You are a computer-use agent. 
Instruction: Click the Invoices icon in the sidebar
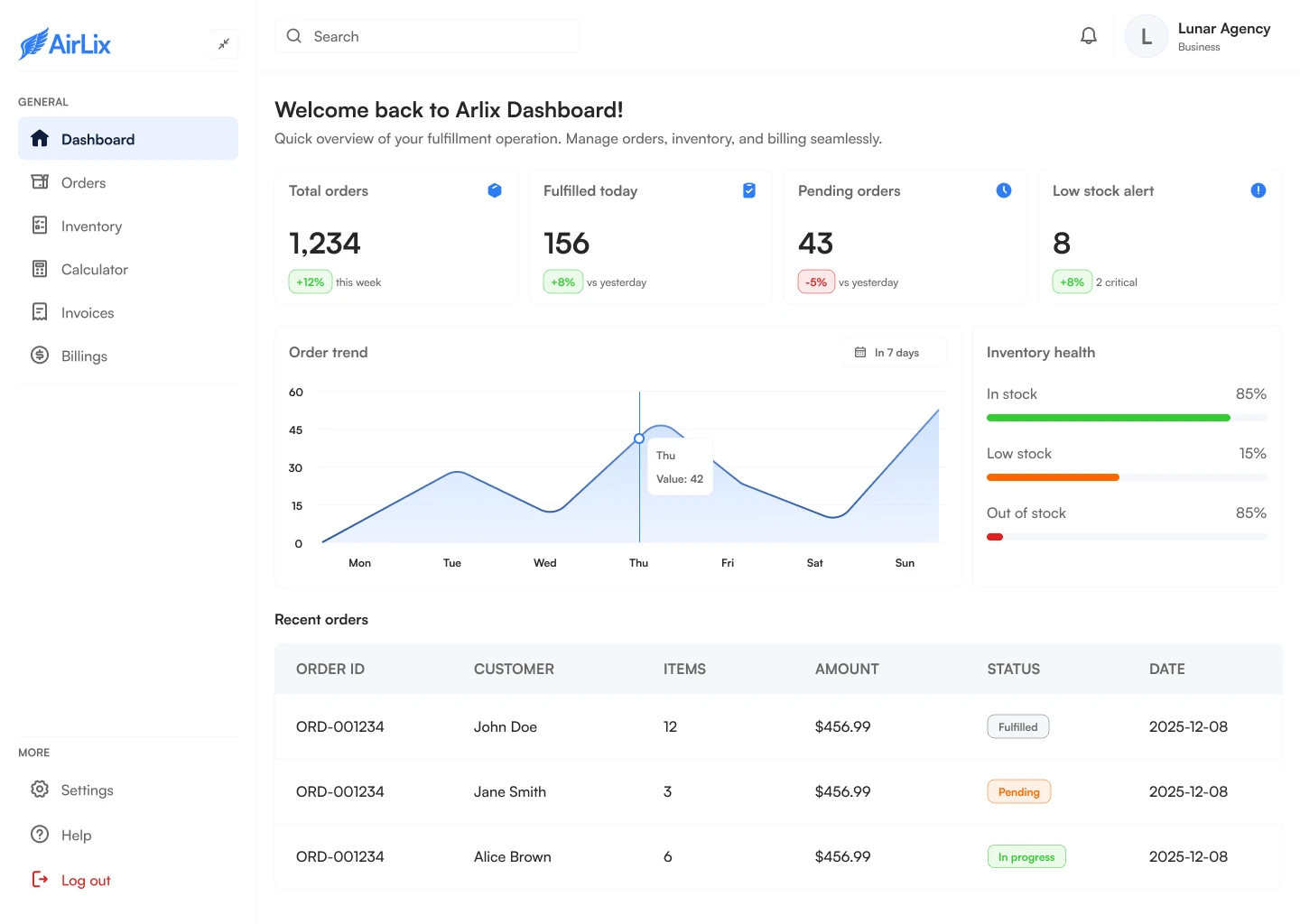point(40,312)
